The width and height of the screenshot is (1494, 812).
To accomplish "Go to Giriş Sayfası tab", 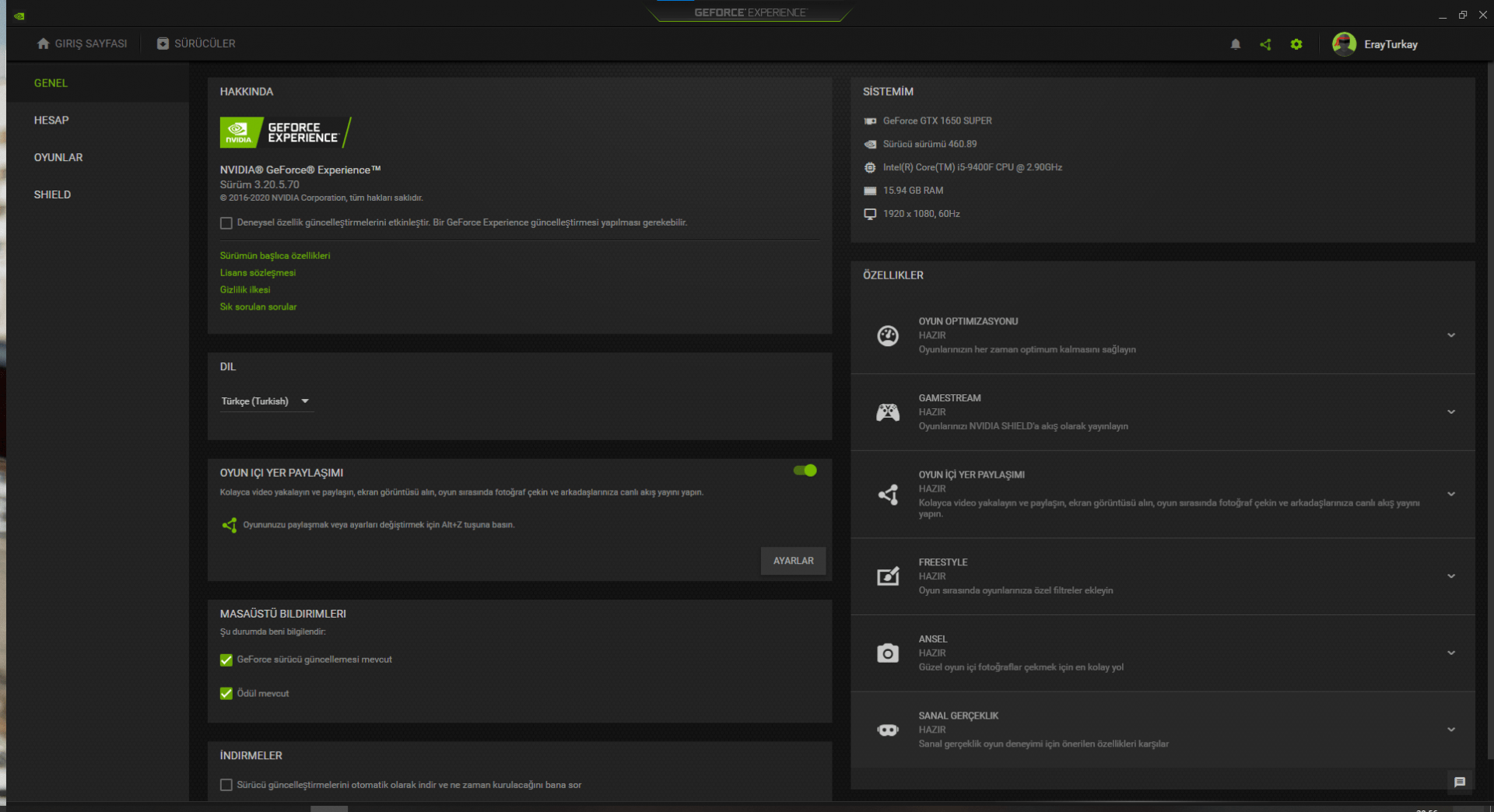I will 82,44.
